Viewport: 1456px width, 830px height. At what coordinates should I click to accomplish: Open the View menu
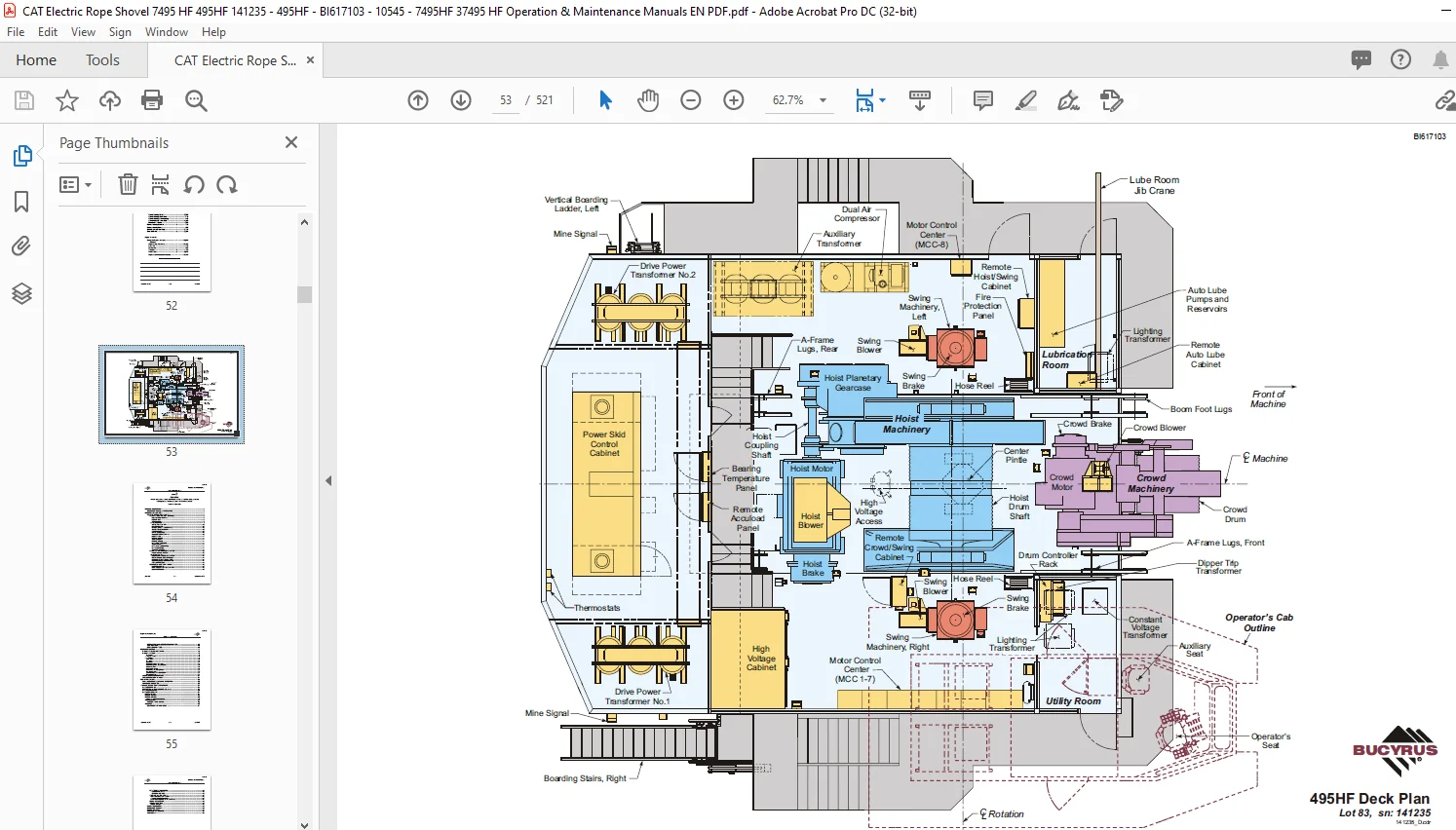[x=84, y=32]
